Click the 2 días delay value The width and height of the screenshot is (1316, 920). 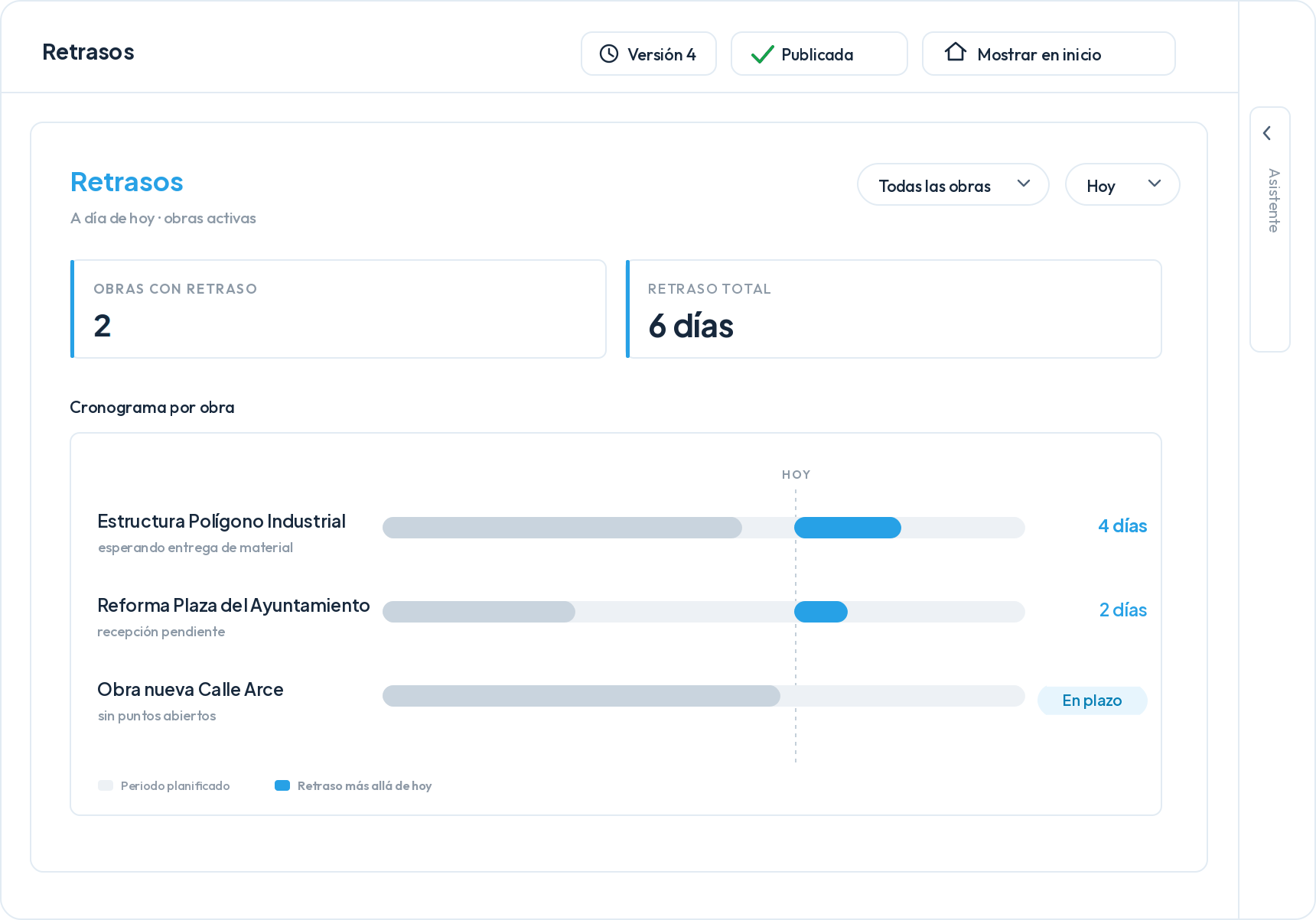tap(1123, 610)
